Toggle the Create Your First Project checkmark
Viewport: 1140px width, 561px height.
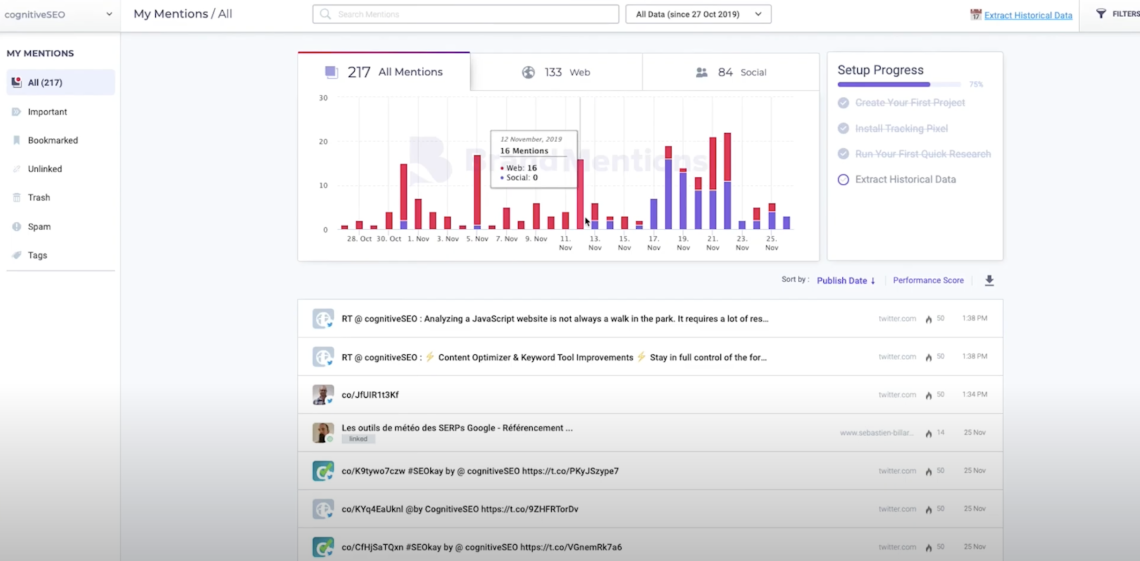tap(843, 103)
